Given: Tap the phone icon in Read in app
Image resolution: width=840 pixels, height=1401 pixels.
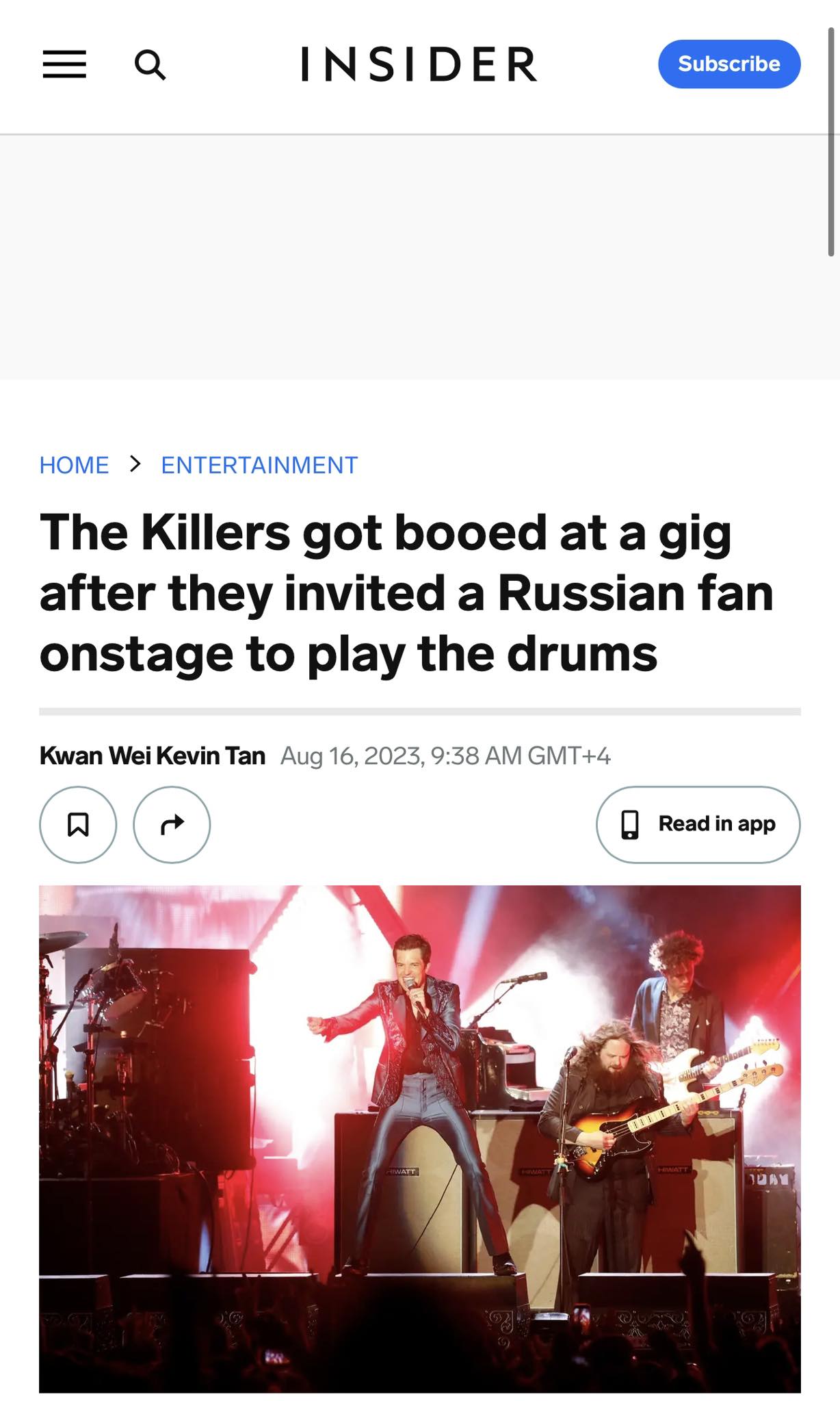Looking at the screenshot, I should point(630,824).
